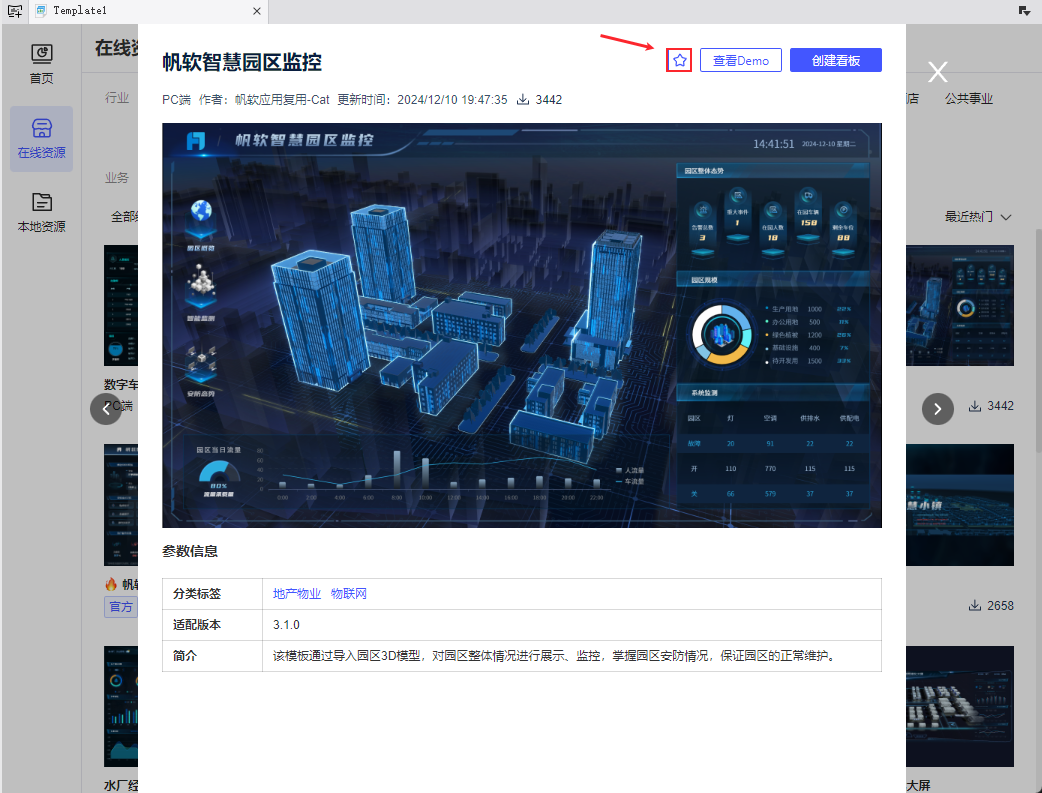Select 在线资源 in the sidebar
Image resolution: width=1042 pixels, height=793 pixels.
(x=41, y=139)
